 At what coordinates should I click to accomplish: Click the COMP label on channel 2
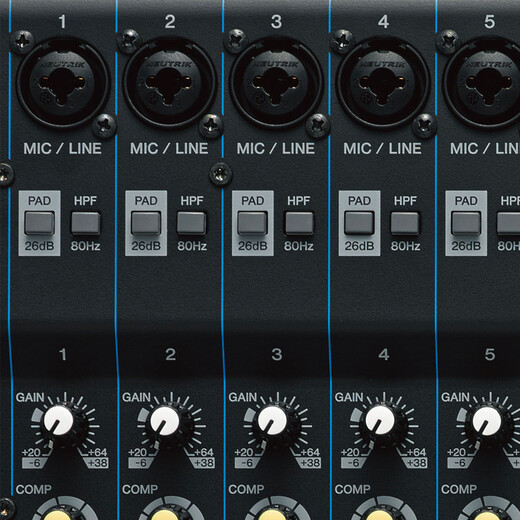[x=140, y=489]
